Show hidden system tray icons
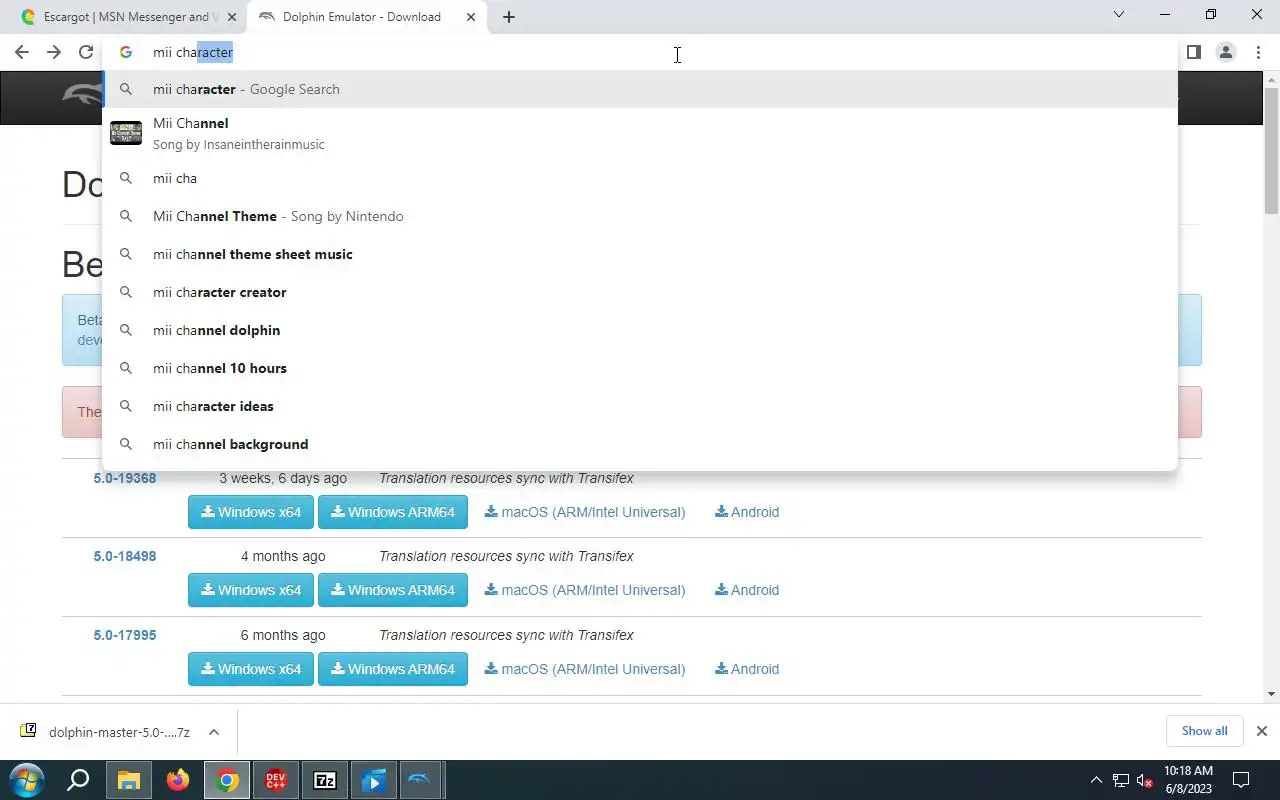Viewport: 1280px width, 800px height. tap(1097, 780)
